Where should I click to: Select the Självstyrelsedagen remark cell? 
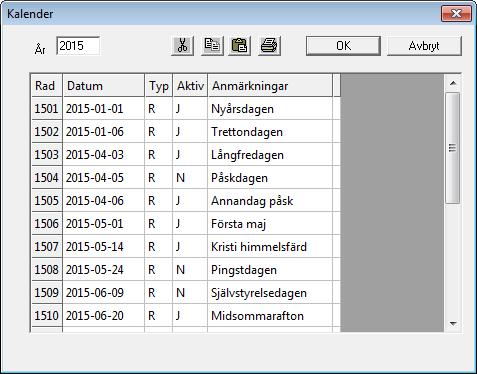coord(270,293)
